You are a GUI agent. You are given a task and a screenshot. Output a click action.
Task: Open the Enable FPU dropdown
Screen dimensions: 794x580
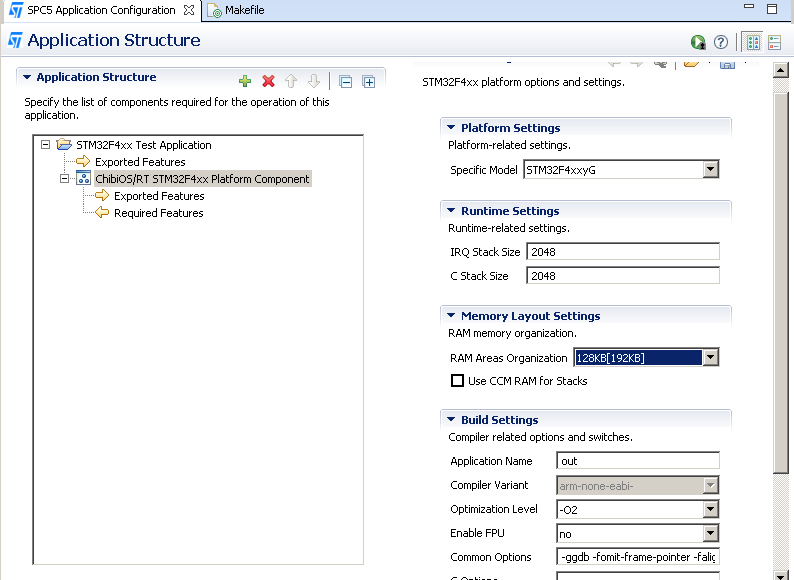710,533
